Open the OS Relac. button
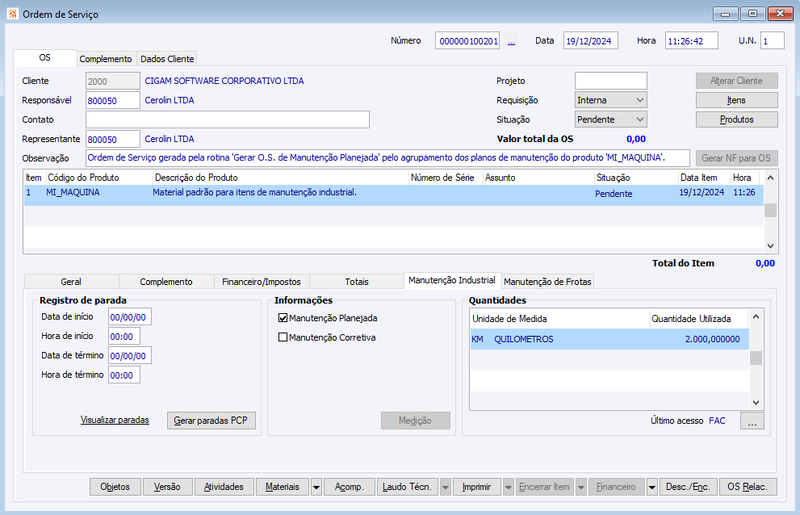Viewport: 800px width, 515px height. pyautogui.click(x=748, y=487)
